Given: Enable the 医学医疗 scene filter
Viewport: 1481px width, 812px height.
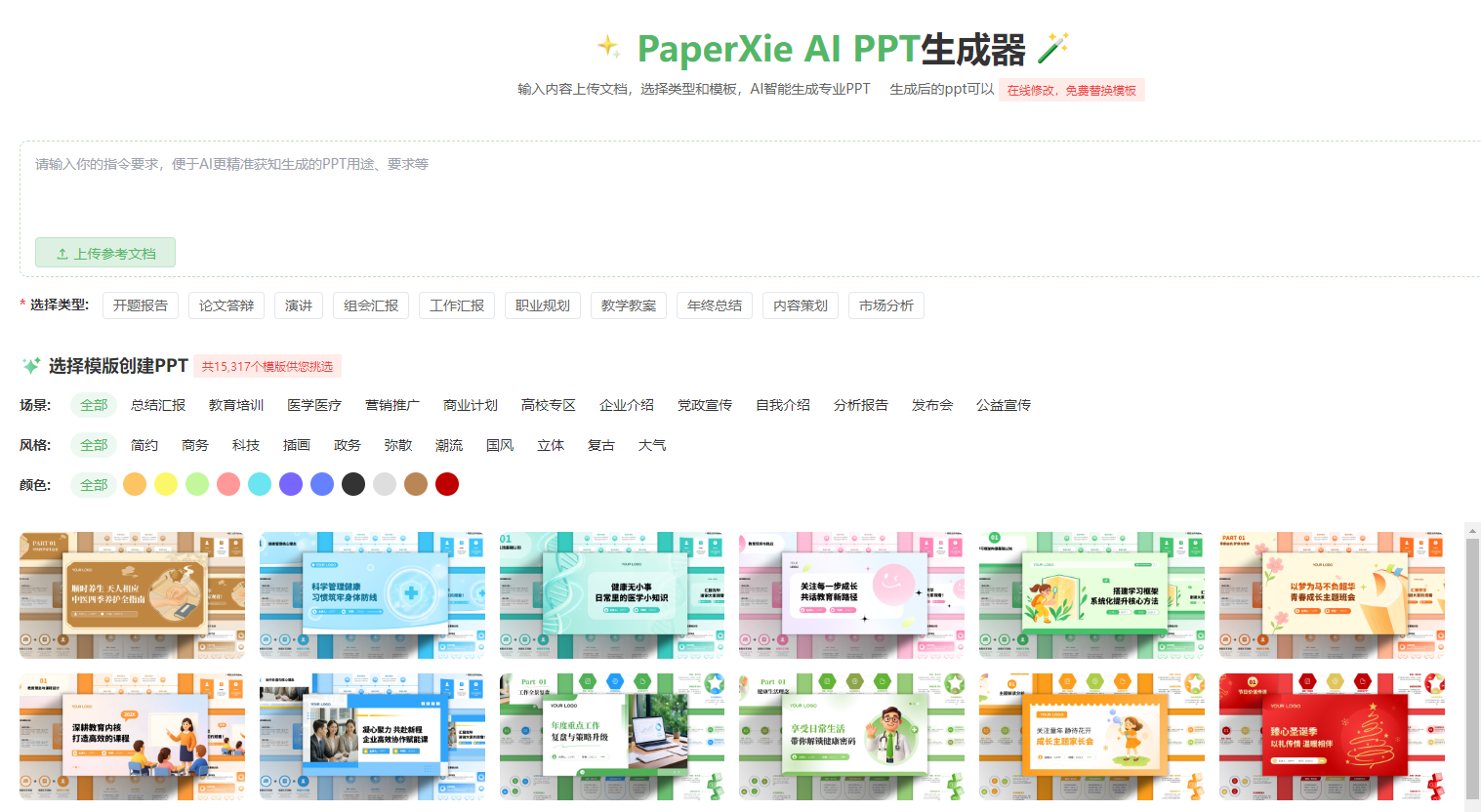Looking at the screenshot, I should click(x=314, y=404).
